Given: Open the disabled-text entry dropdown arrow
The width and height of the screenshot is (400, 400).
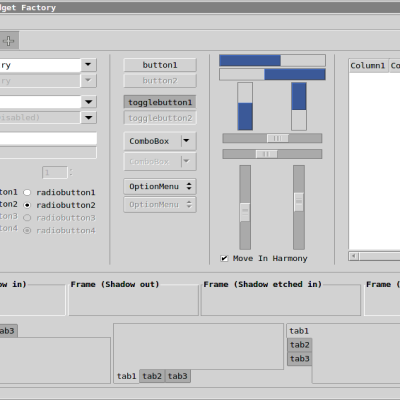Looking at the screenshot, I should pyautogui.click(x=88, y=117).
